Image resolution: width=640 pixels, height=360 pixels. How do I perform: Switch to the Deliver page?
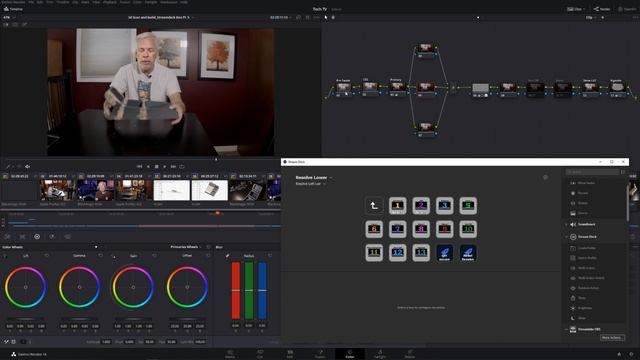click(410, 353)
